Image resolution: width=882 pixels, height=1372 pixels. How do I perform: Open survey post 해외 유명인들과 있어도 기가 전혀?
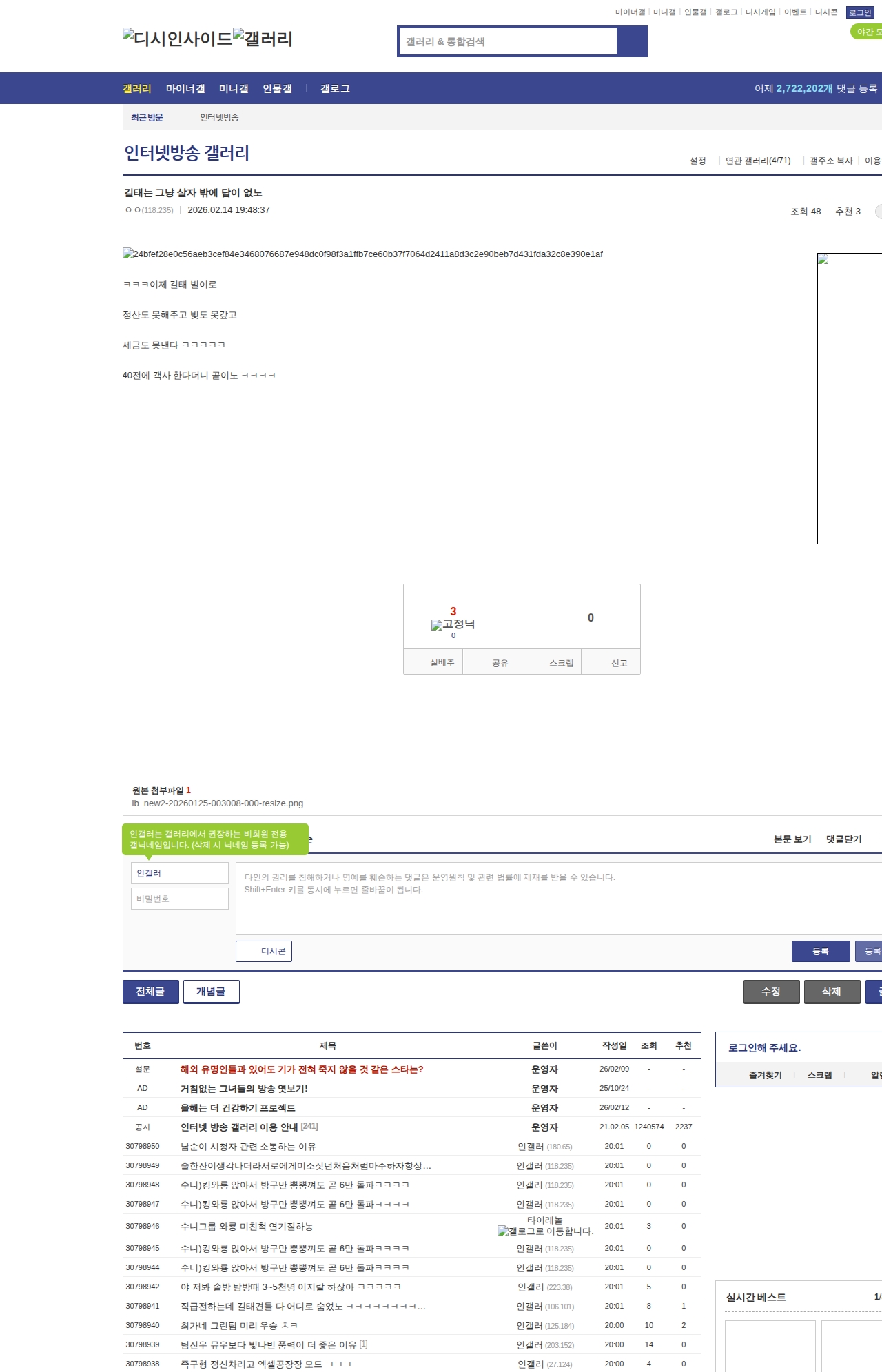click(302, 1069)
